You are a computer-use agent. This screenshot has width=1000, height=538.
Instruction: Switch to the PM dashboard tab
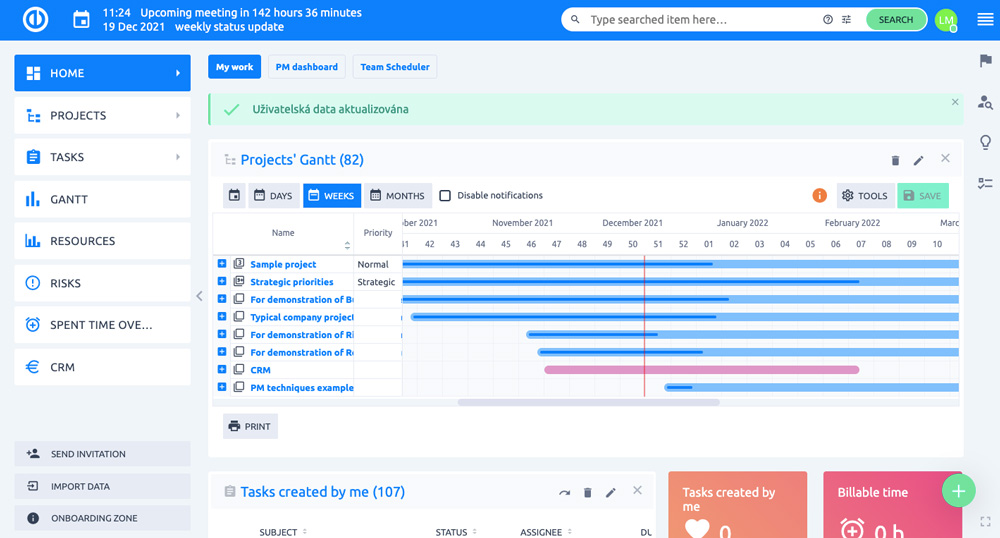click(307, 67)
